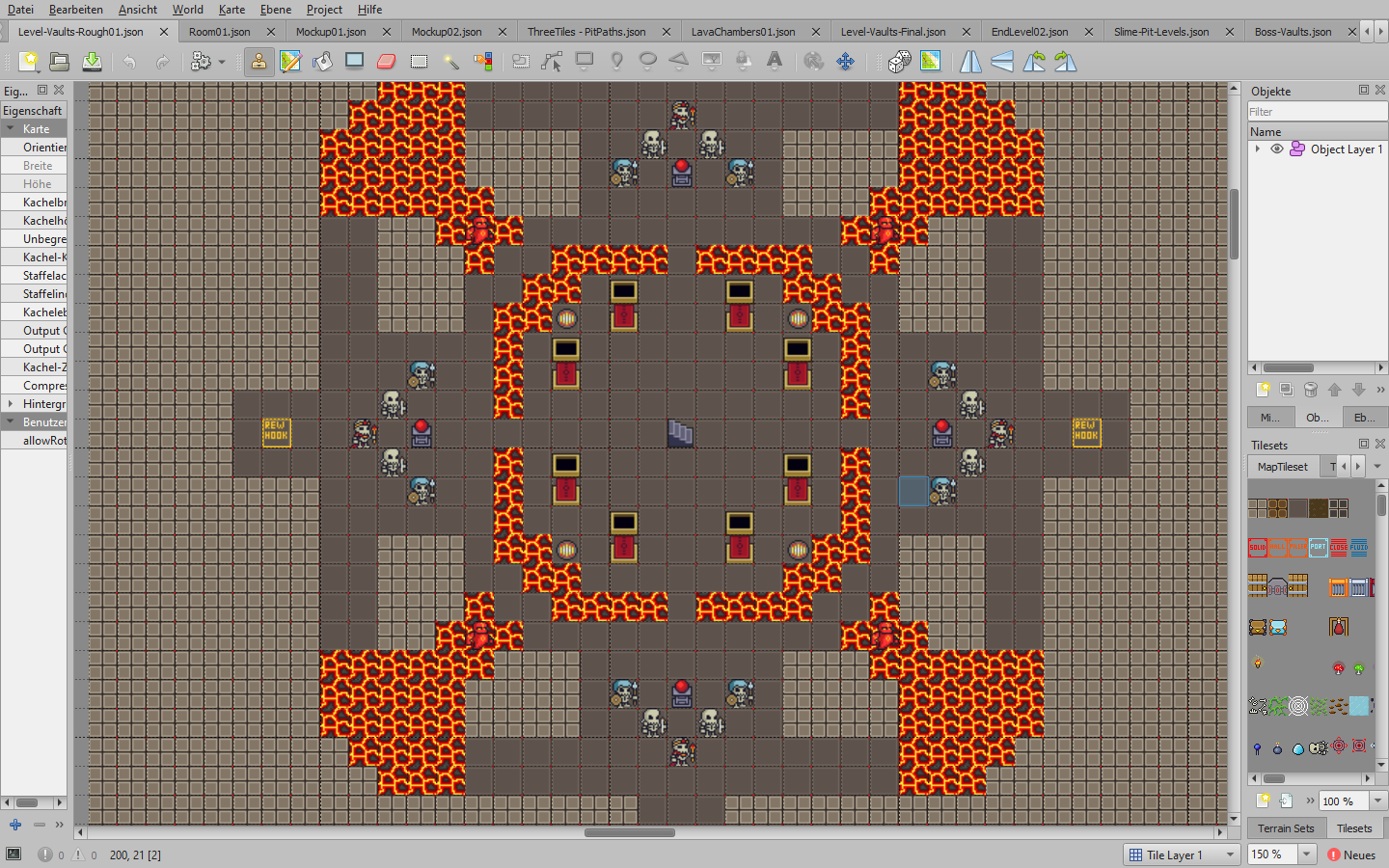Toggle visibility eye of Object Layer 1
1389x868 pixels.
(x=1277, y=149)
